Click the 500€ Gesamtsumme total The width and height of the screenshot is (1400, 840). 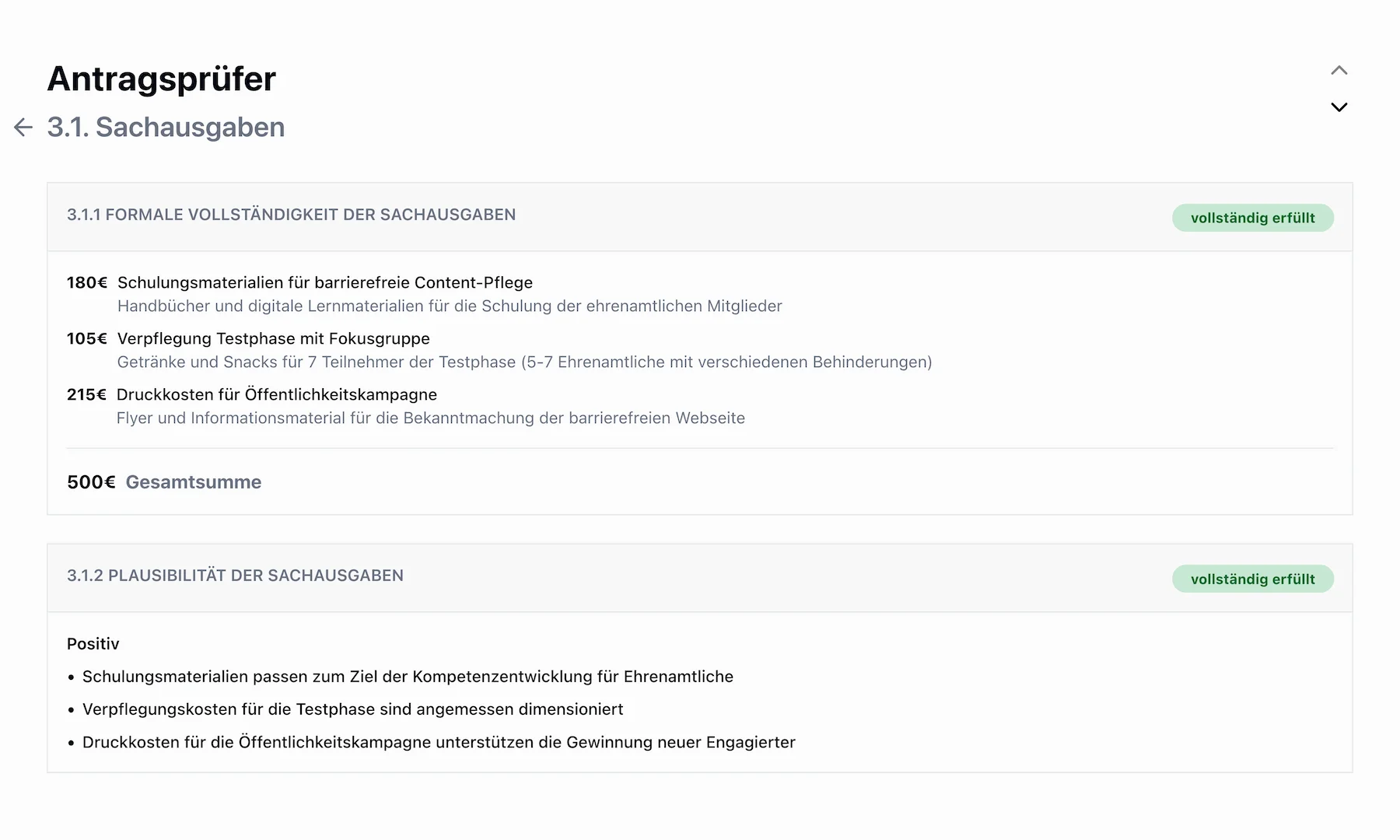click(163, 482)
